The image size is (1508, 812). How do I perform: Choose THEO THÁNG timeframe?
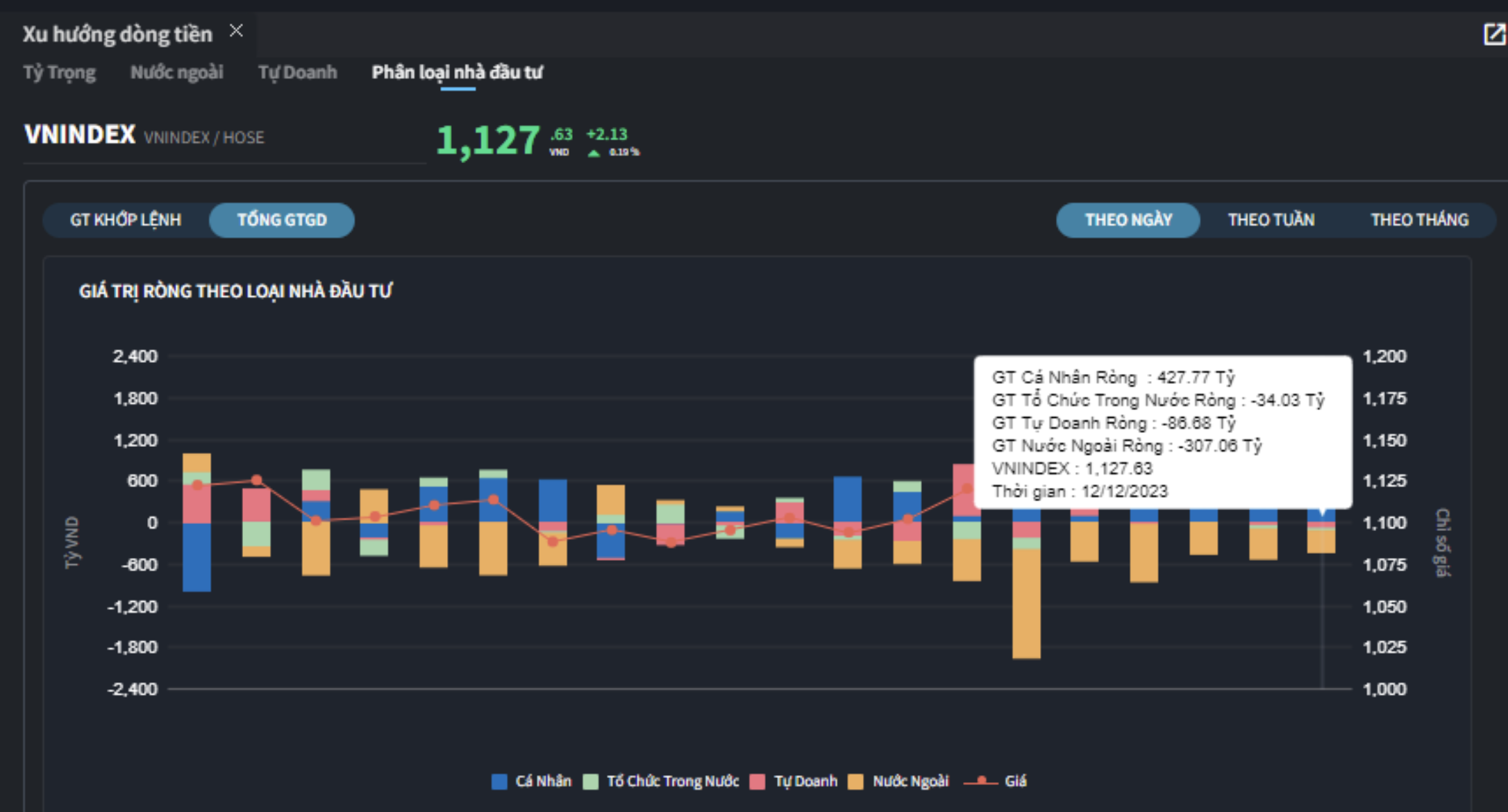1419,220
